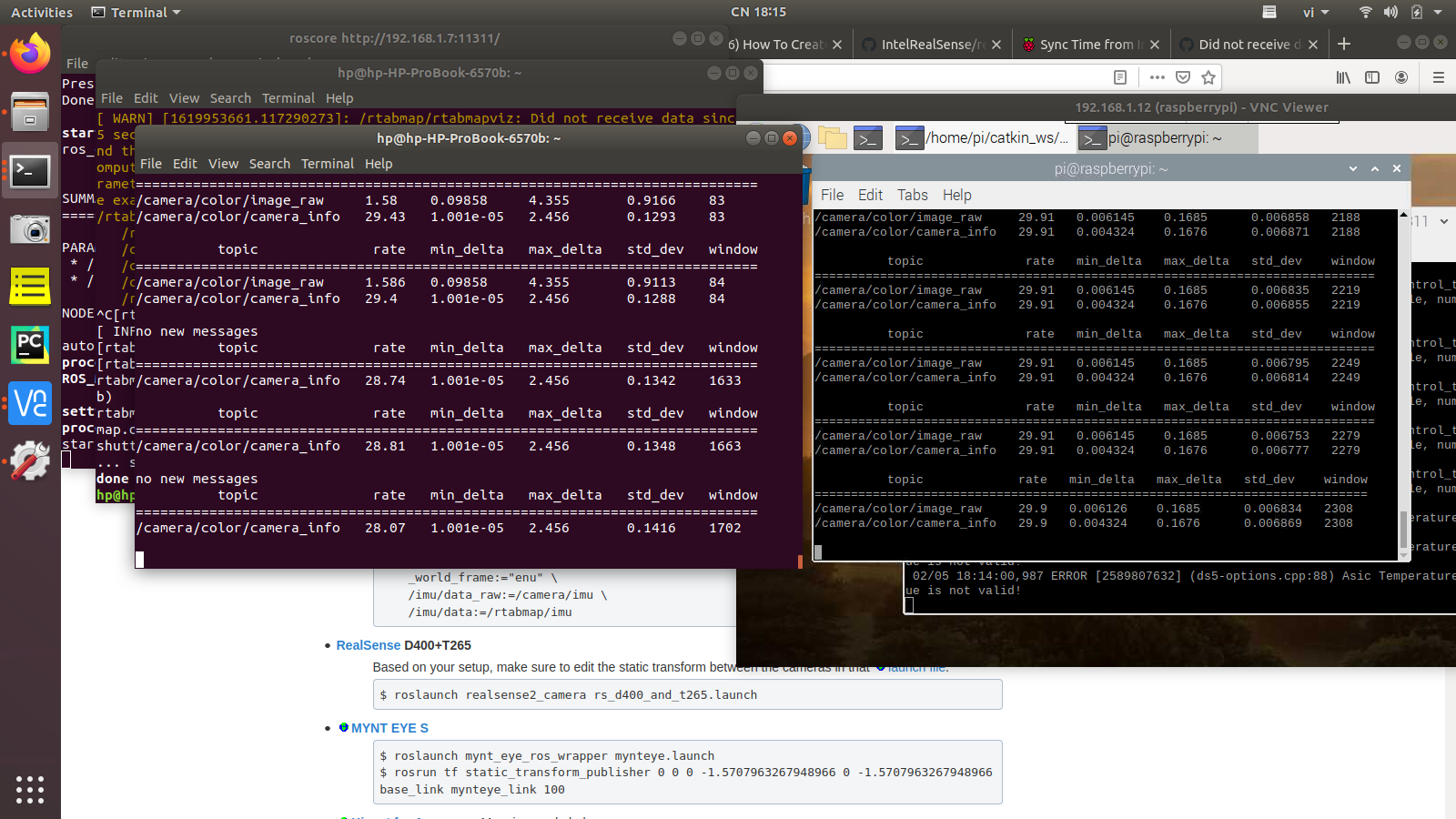Open the system menu arrow in top bar
This screenshot has width=1456, height=819.
coord(1438,12)
